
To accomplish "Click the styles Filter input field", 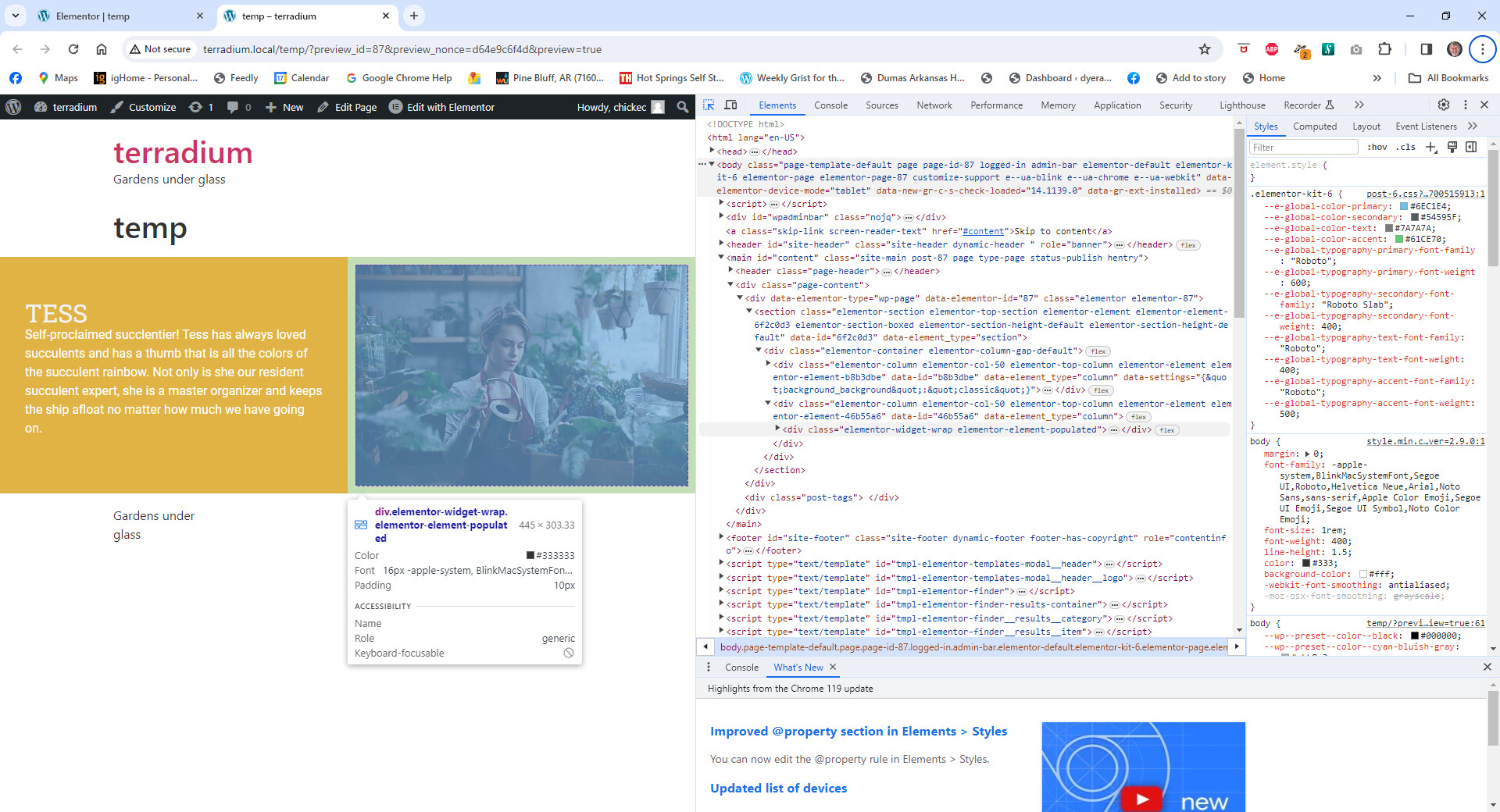I will coord(1304,147).
